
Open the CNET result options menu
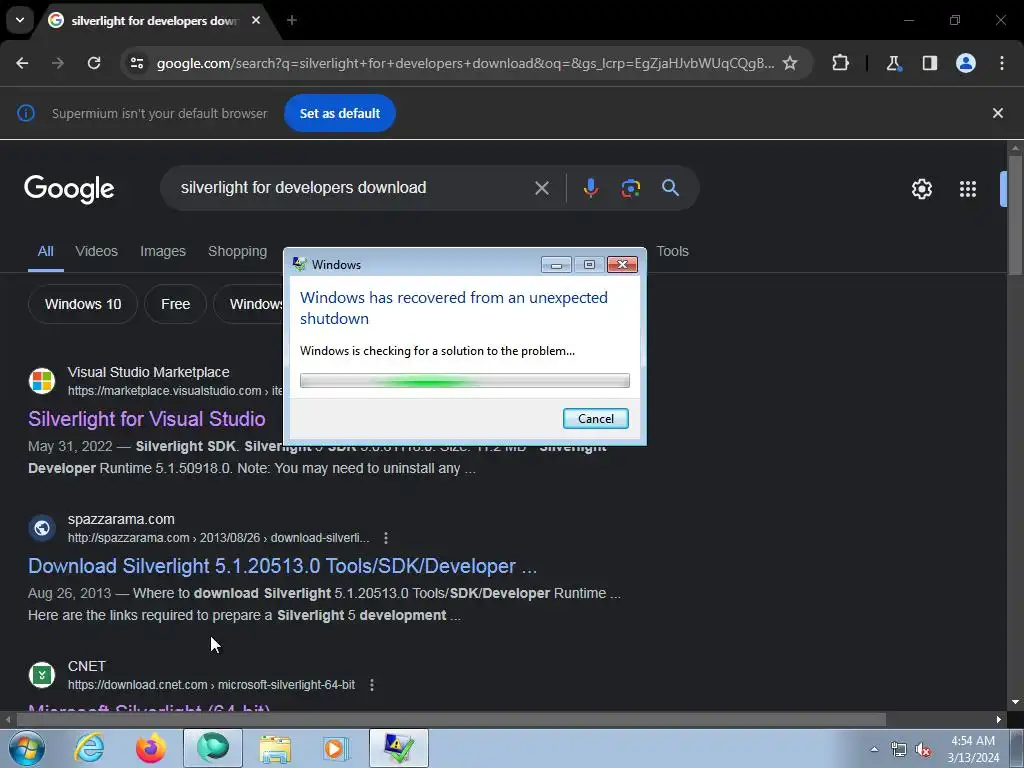pos(372,685)
